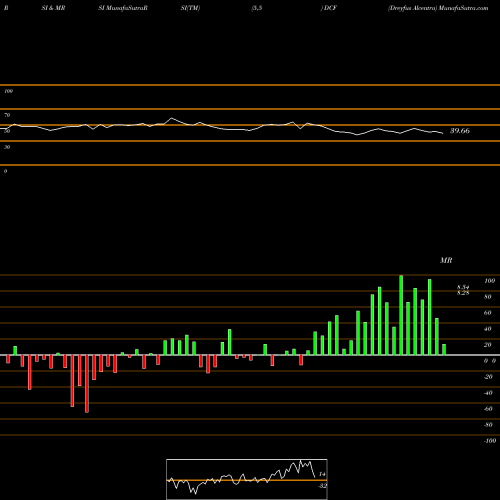This screenshot has width=500, height=500.
Task: Click '(Dreyfus Alcentra) MunafaSutra.com' header text
Action: [x=438, y=8]
